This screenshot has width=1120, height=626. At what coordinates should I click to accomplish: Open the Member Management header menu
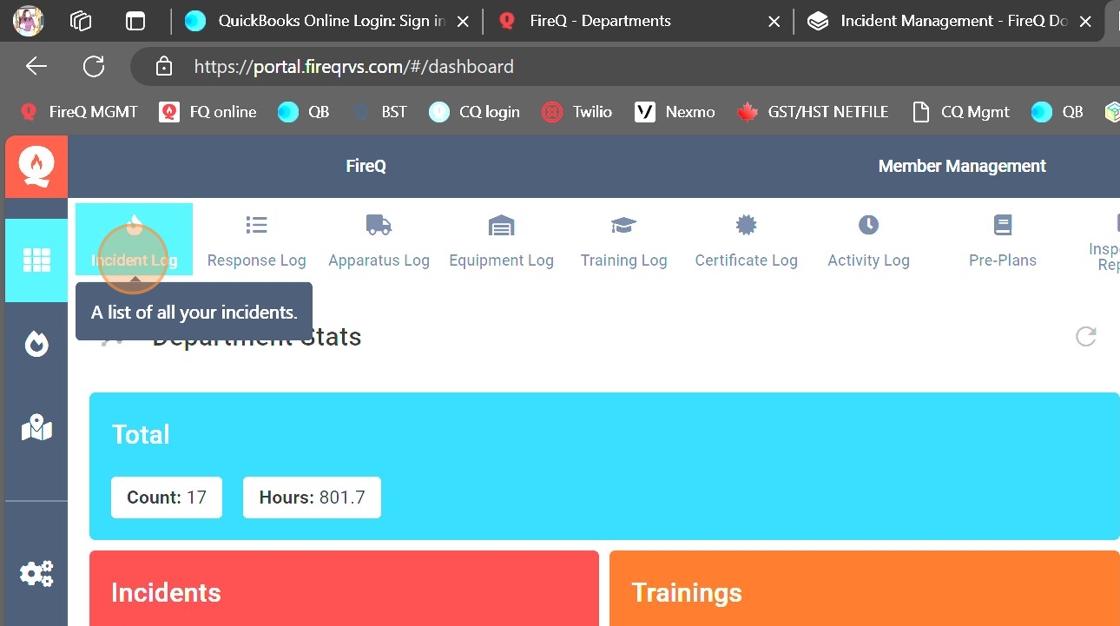tap(961, 166)
